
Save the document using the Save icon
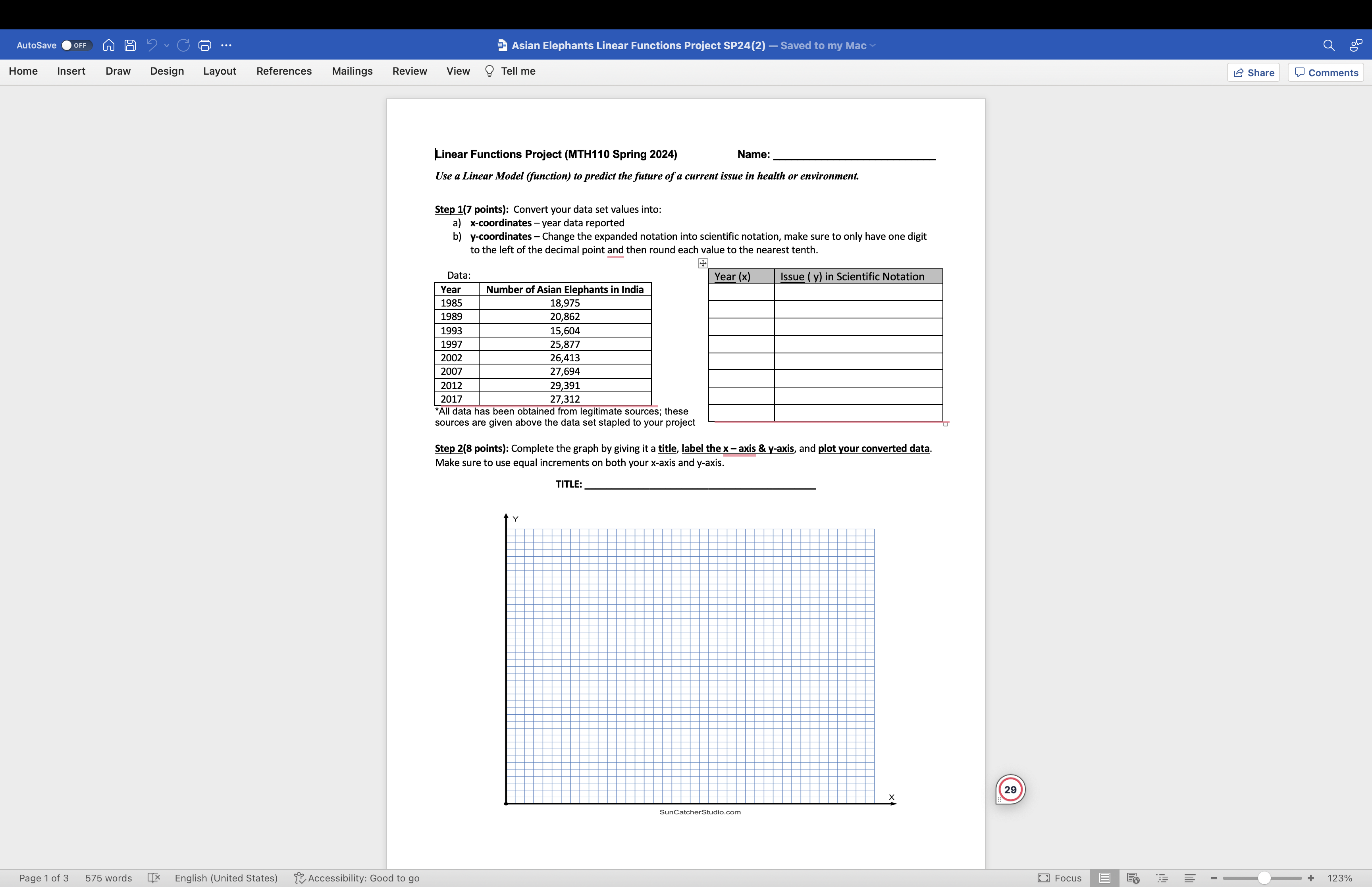(x=130, y=45)
